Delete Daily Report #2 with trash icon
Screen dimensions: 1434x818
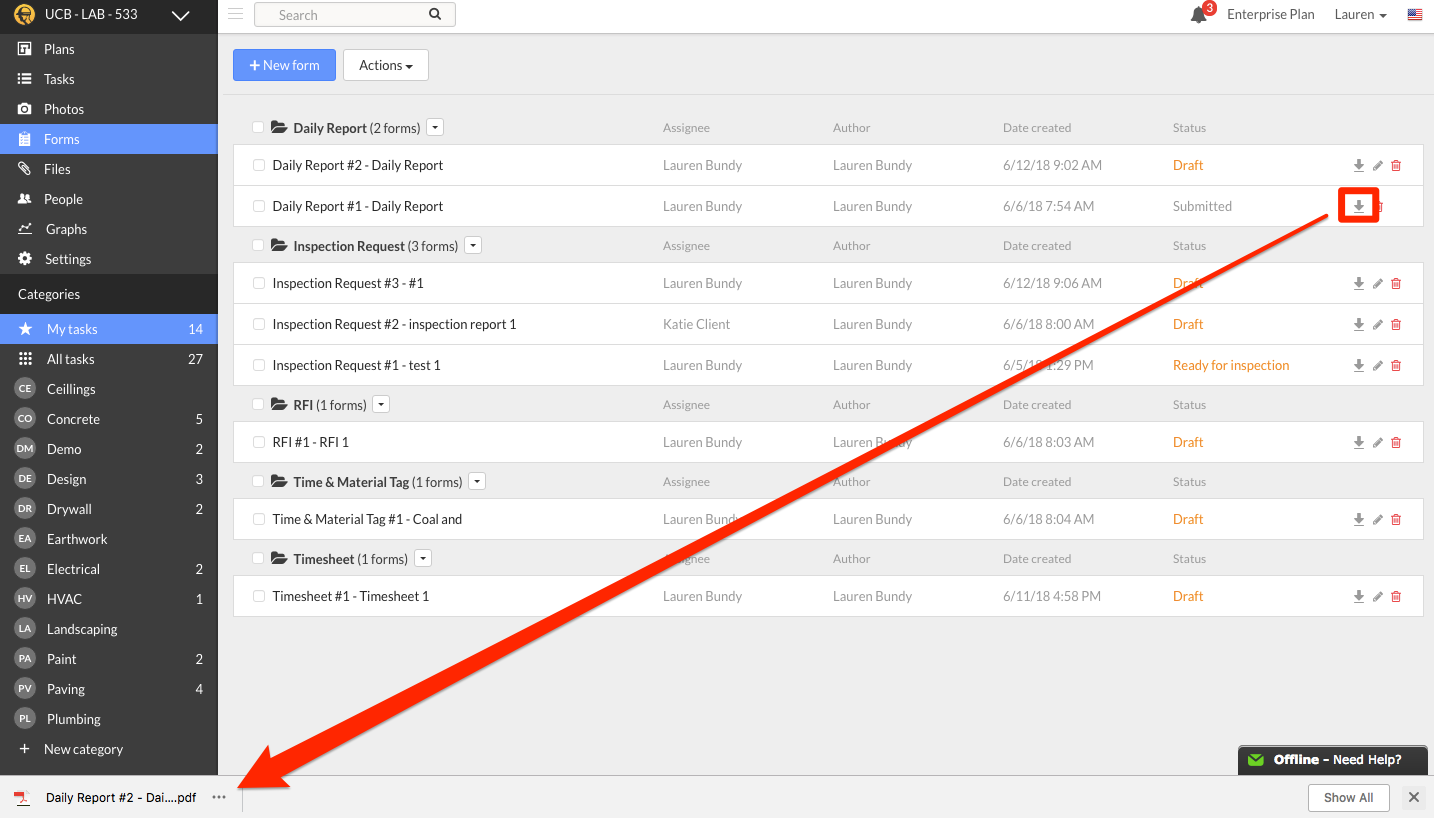click(1396, 166)
